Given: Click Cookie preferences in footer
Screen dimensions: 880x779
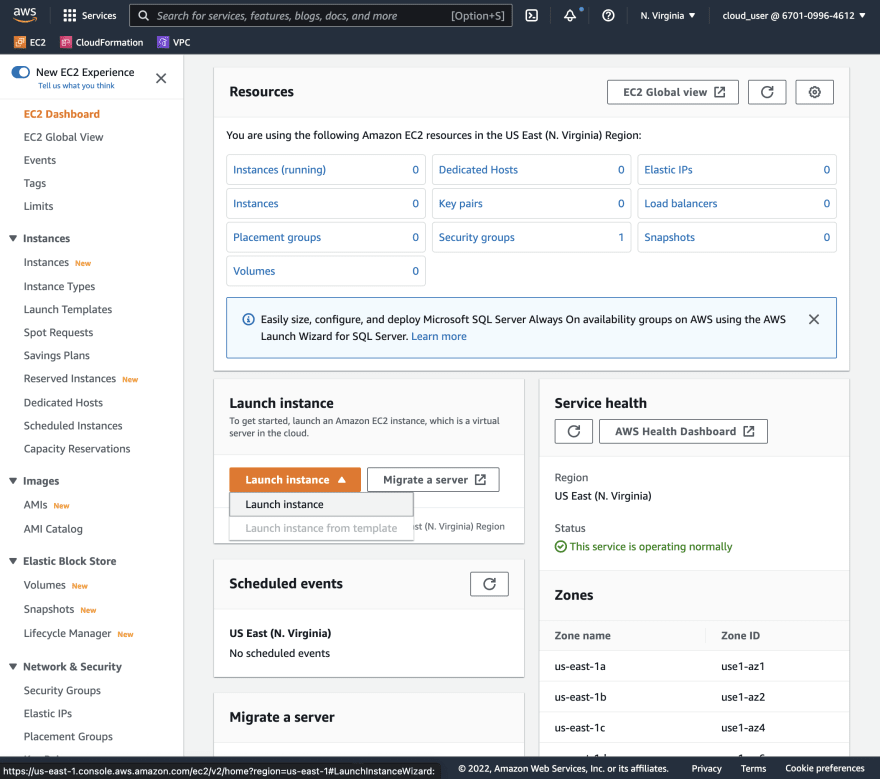Looking at the screenshot, I should [824, 768].
